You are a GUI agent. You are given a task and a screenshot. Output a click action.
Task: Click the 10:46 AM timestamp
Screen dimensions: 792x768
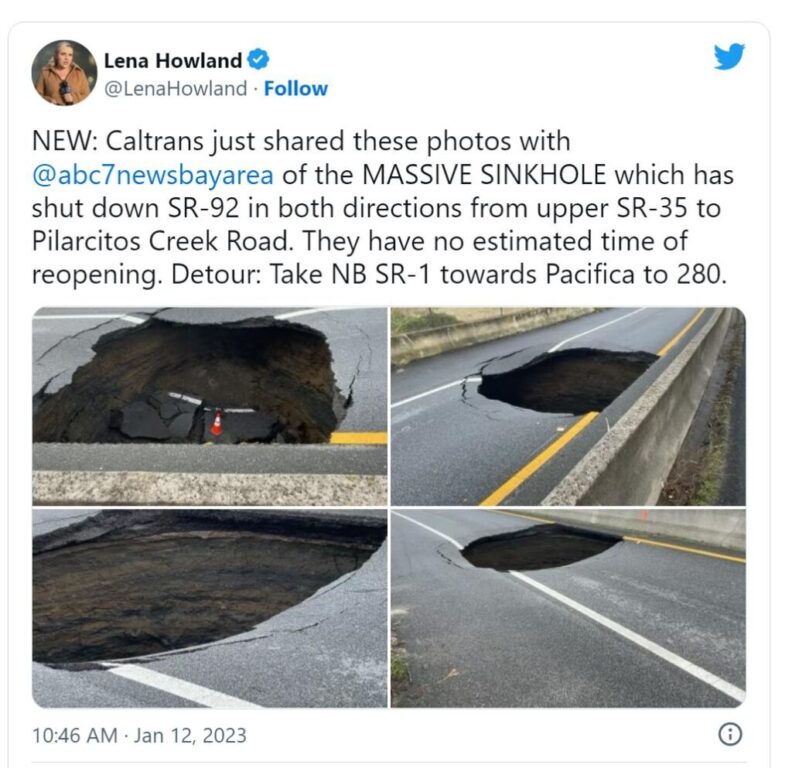pyautogui.click(x=75, y=735)
